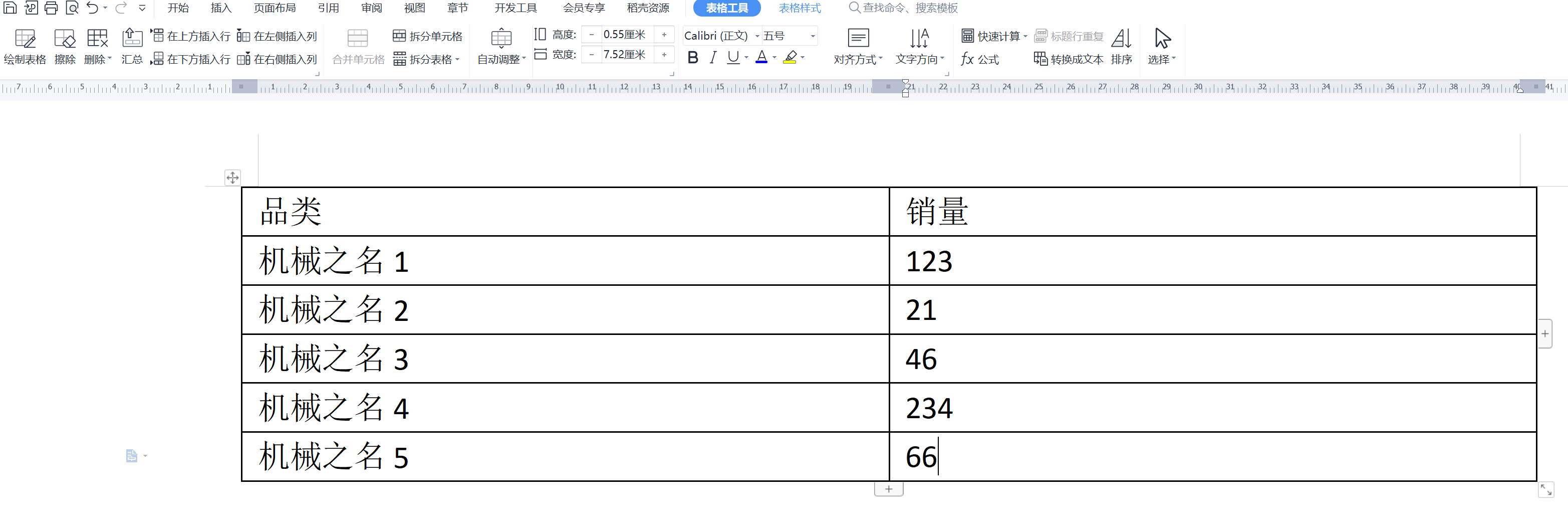Insert column to the left (在左侧插入列)
Viewport: 1568px width, 526px height.
[x=277, y=36]
